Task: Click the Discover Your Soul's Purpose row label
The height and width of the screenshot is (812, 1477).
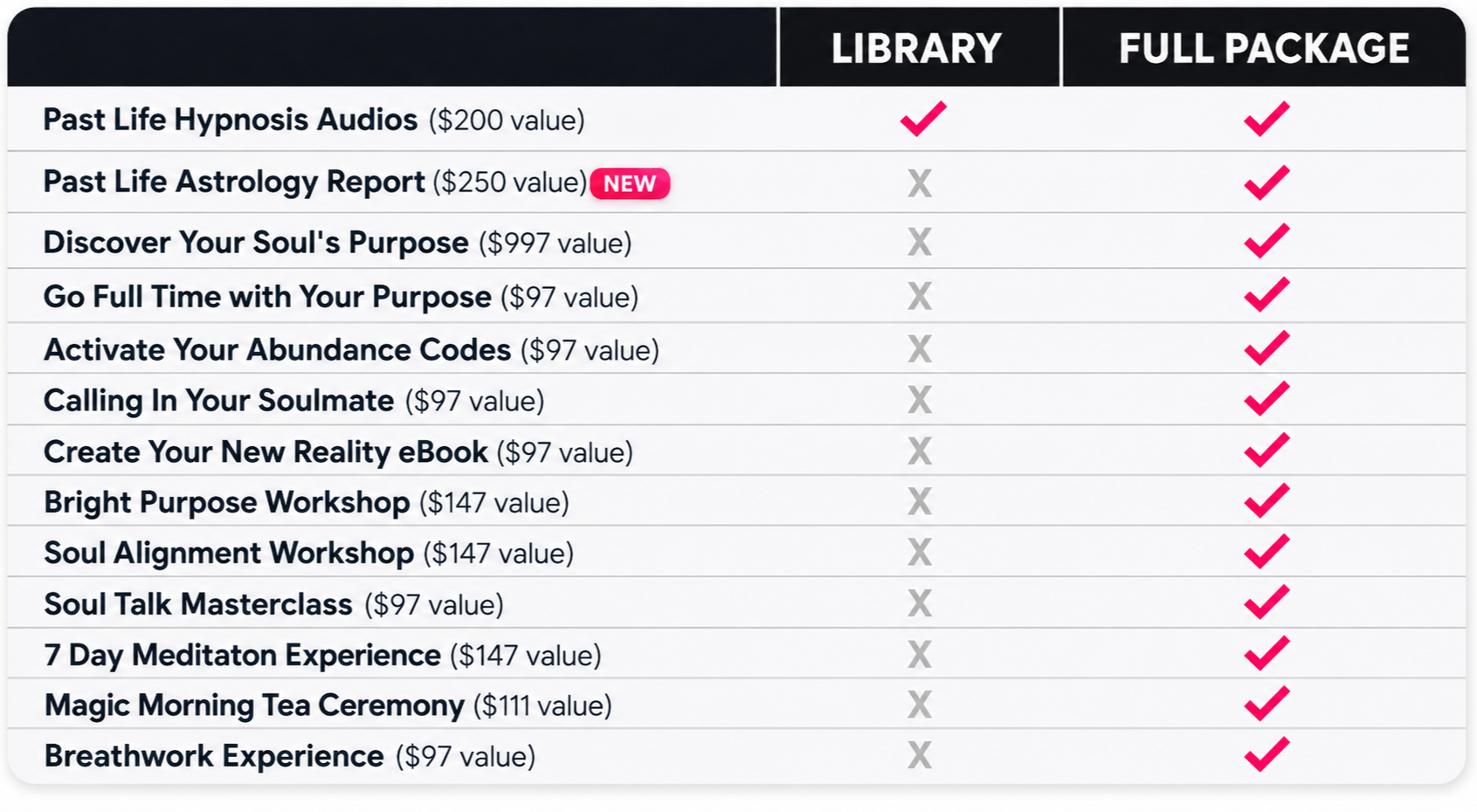Action: 337,243
